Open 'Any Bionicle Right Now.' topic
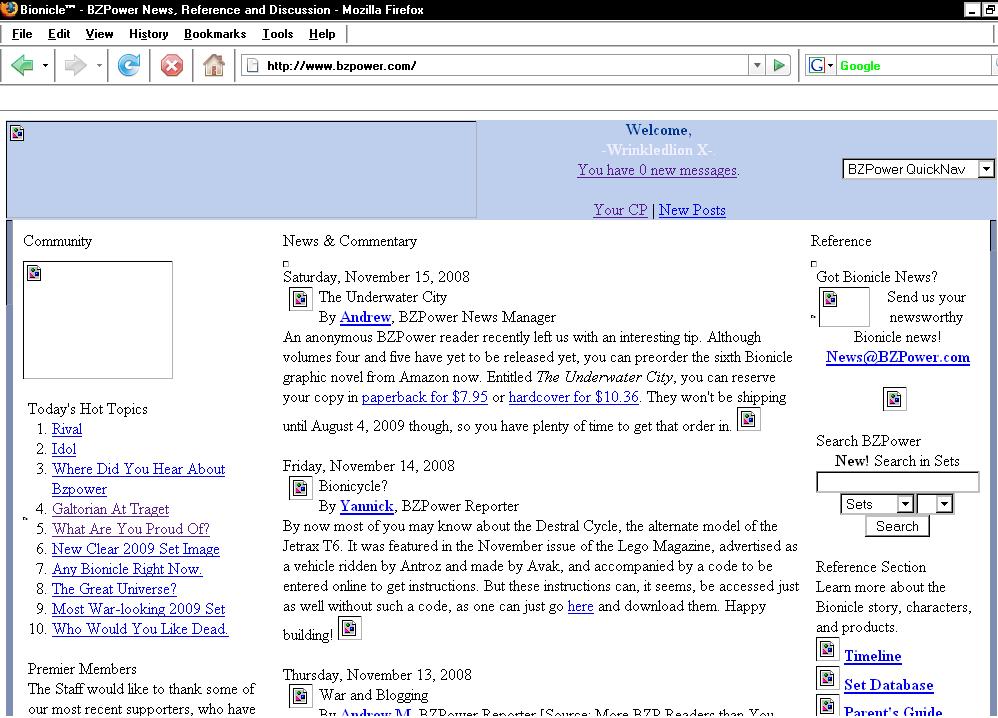This screenshot has width=998, height=718. click(127, 569)
